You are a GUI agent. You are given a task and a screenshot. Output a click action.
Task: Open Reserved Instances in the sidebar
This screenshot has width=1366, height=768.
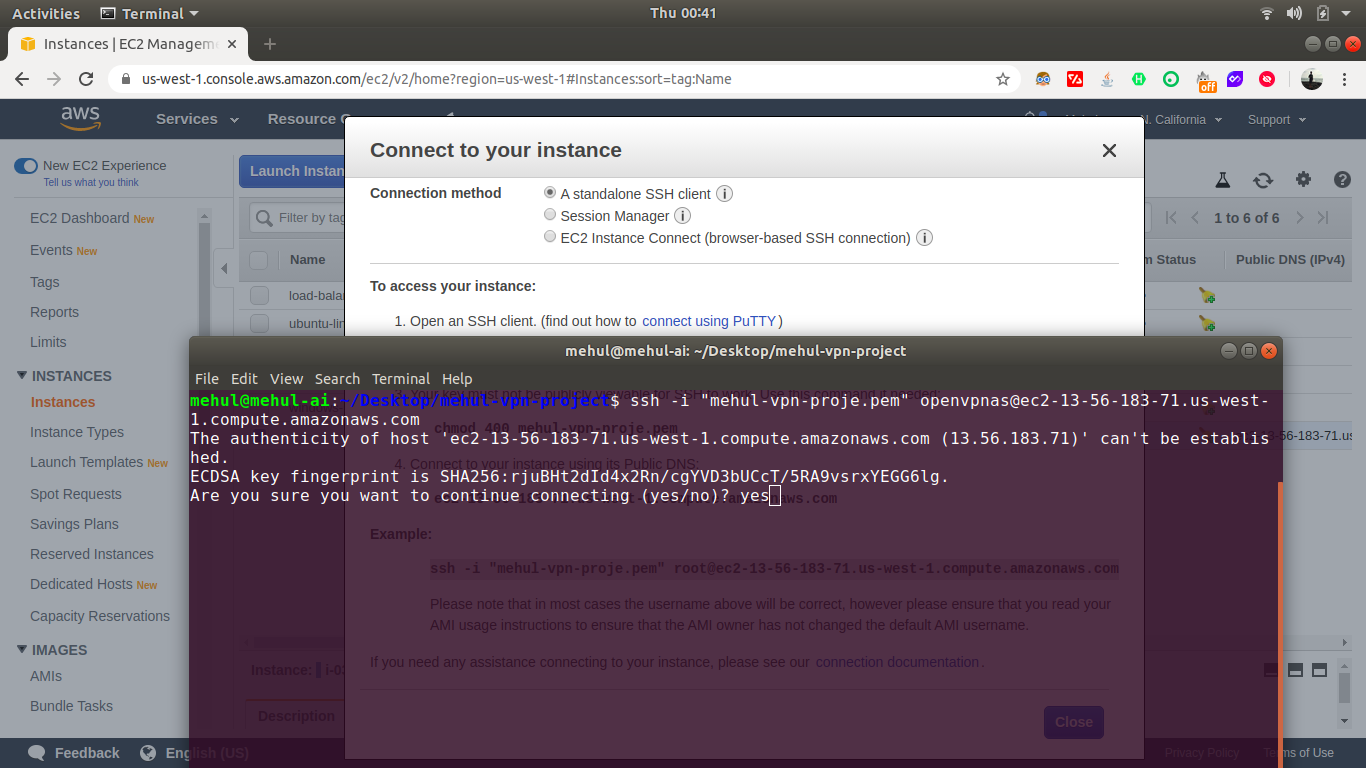(92, 554)
